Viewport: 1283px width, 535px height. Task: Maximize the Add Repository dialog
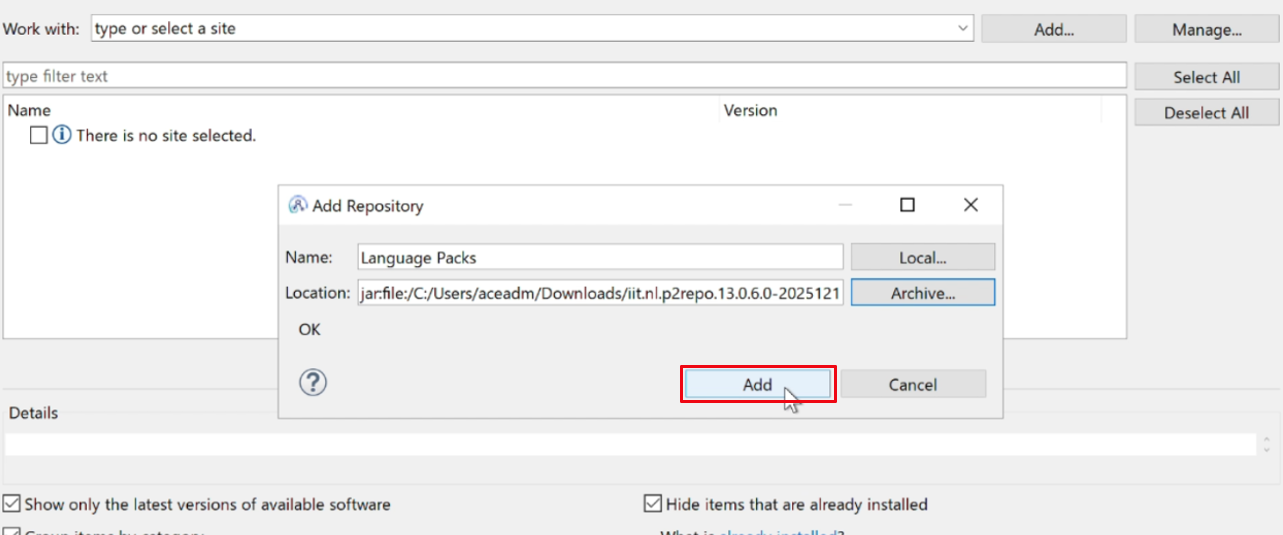907,205
